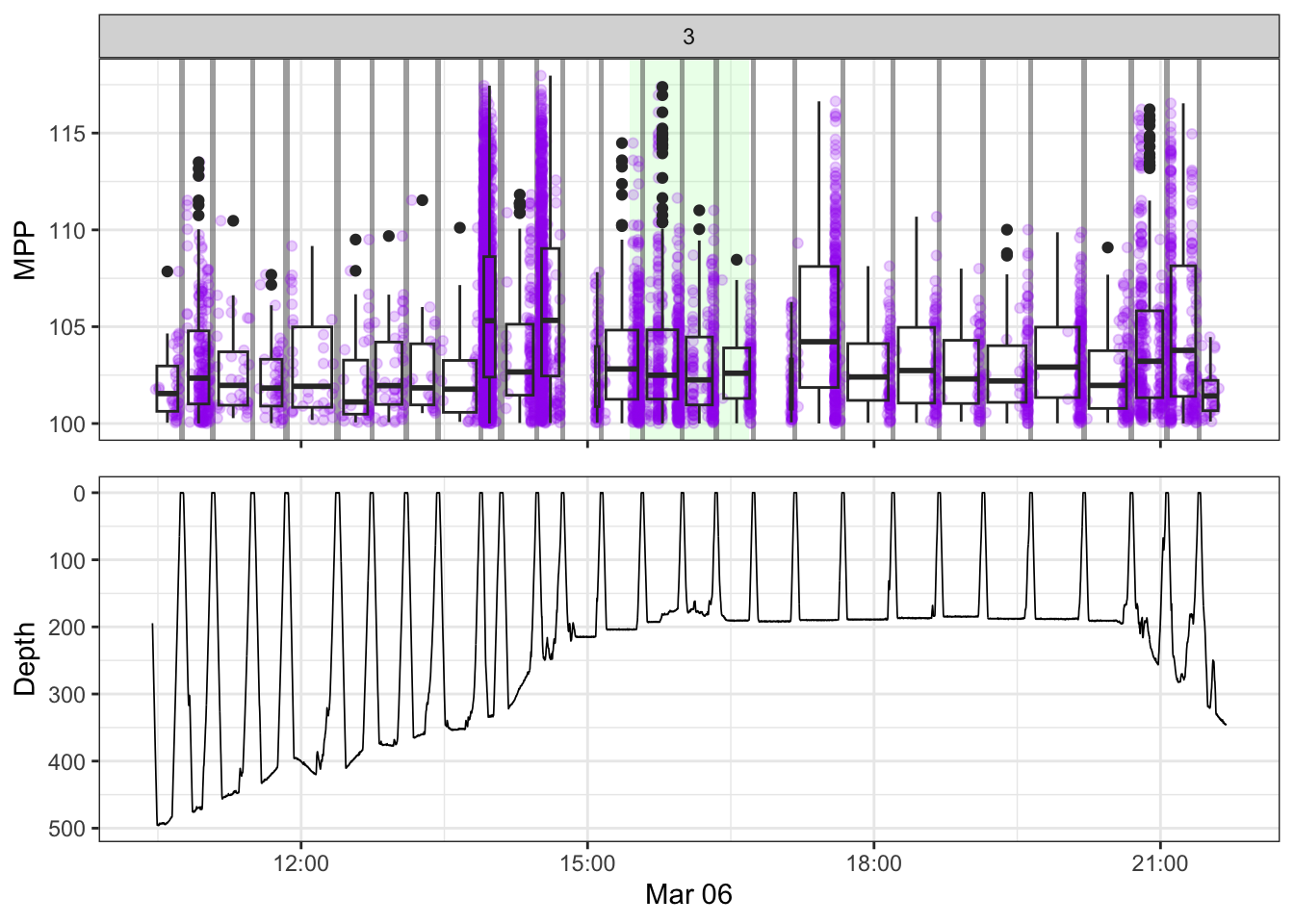This screenshot has width=1294, height=924.
Task: Click the 0 tick on Depth axis
Action: point(80,493)
